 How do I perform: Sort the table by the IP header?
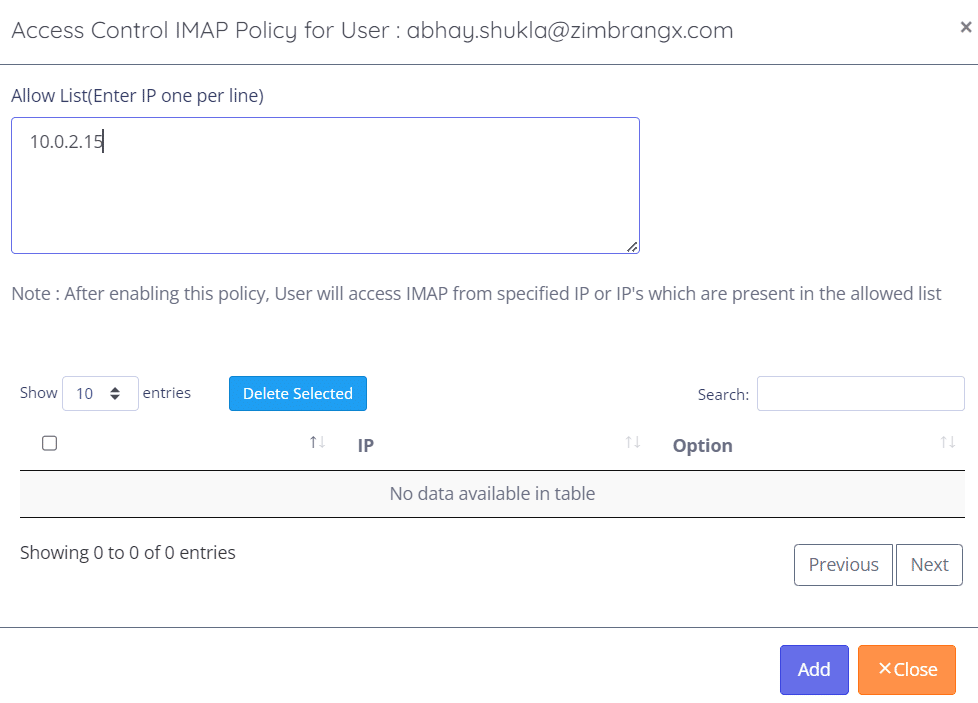366,446
